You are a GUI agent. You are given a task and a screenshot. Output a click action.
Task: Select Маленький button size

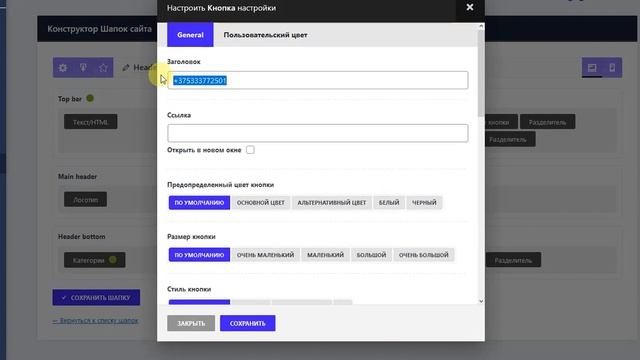point(325,255)
